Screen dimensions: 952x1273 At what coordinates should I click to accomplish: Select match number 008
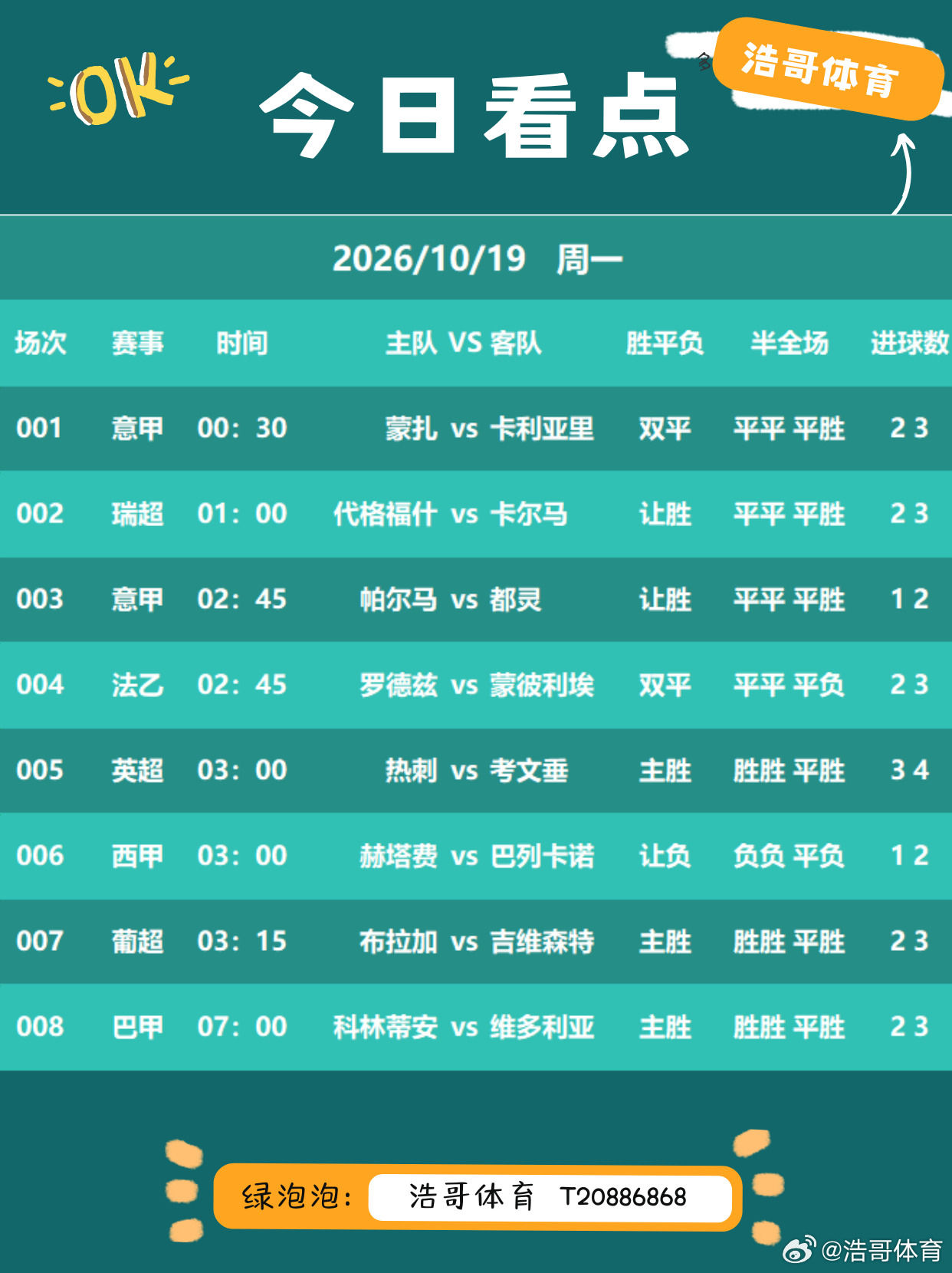[x=40, y=1026]
